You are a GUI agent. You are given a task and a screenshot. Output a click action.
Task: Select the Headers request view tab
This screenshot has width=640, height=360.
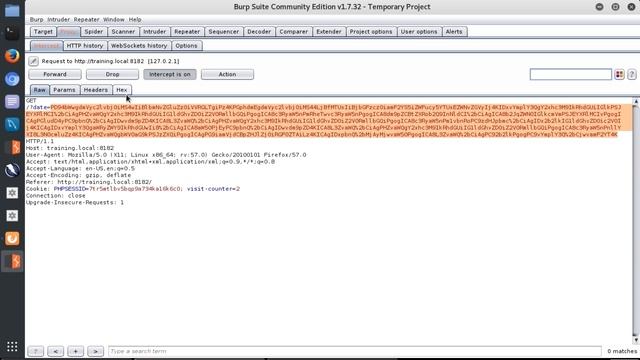point(96,90)
